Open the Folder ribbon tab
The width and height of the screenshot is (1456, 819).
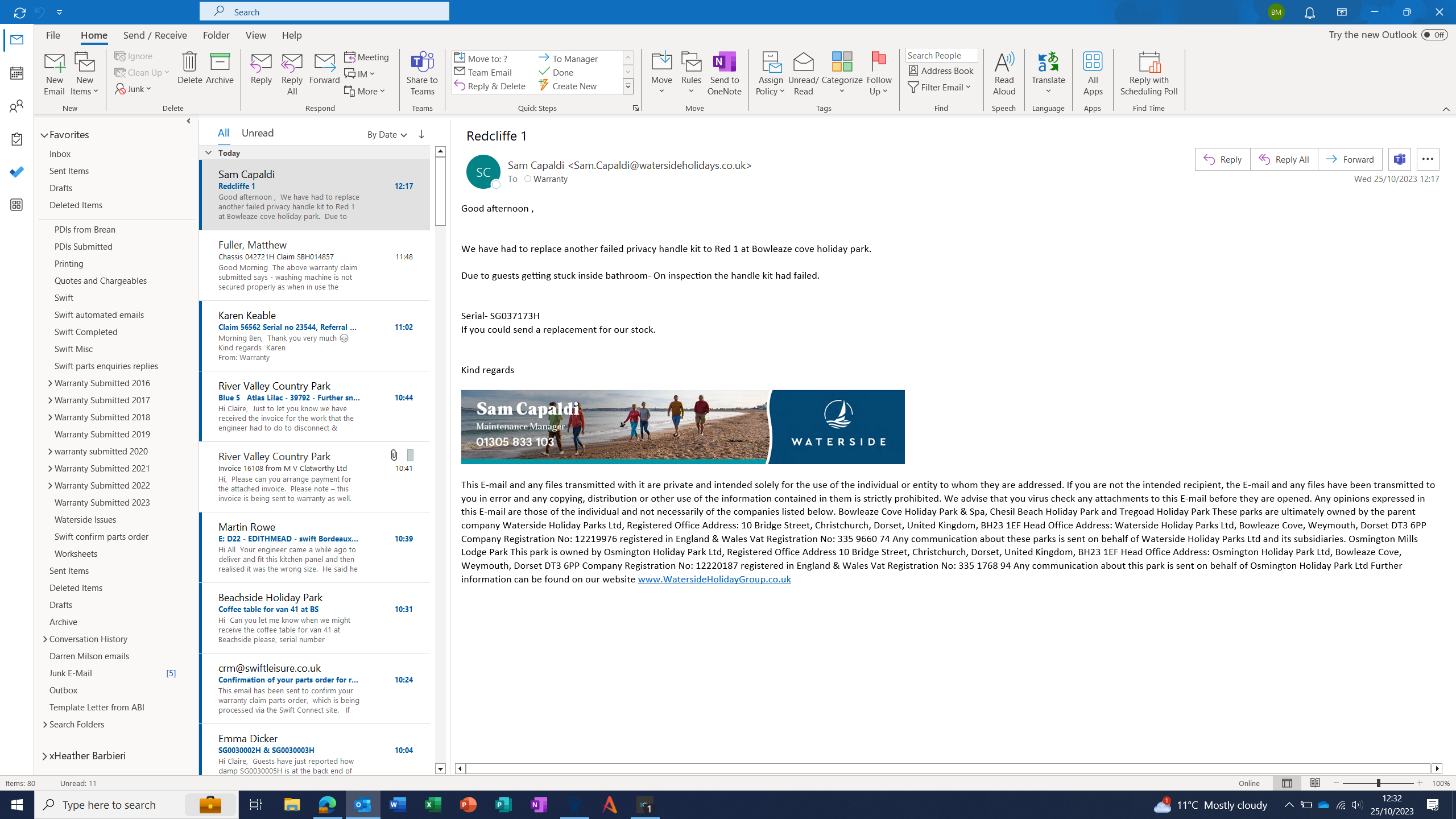pos(216,35)
